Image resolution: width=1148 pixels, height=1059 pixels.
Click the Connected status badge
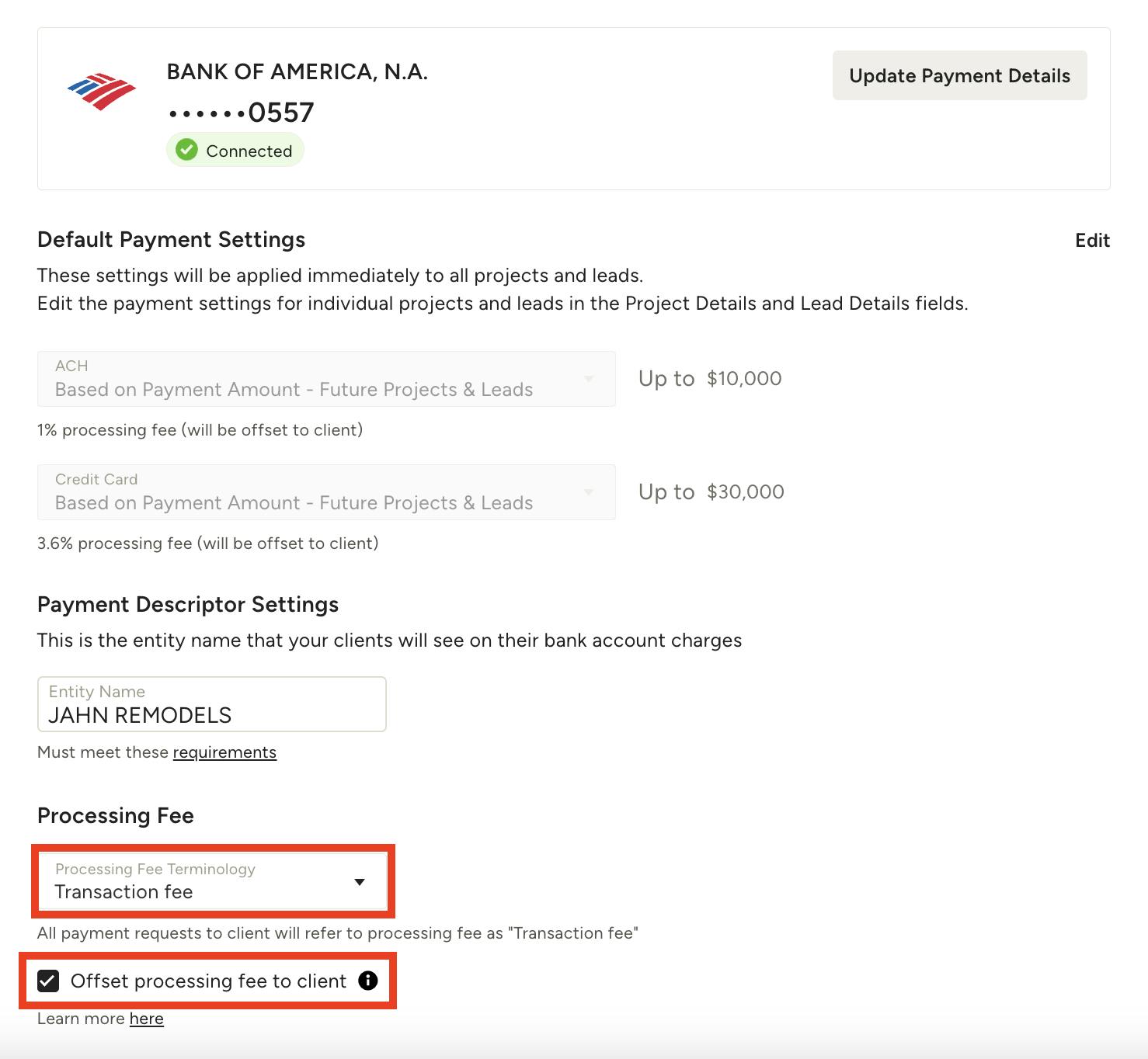[235, 149]
